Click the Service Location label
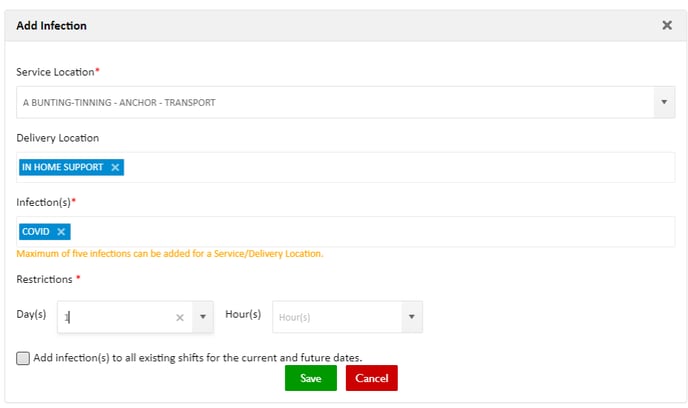 [55, 72]
